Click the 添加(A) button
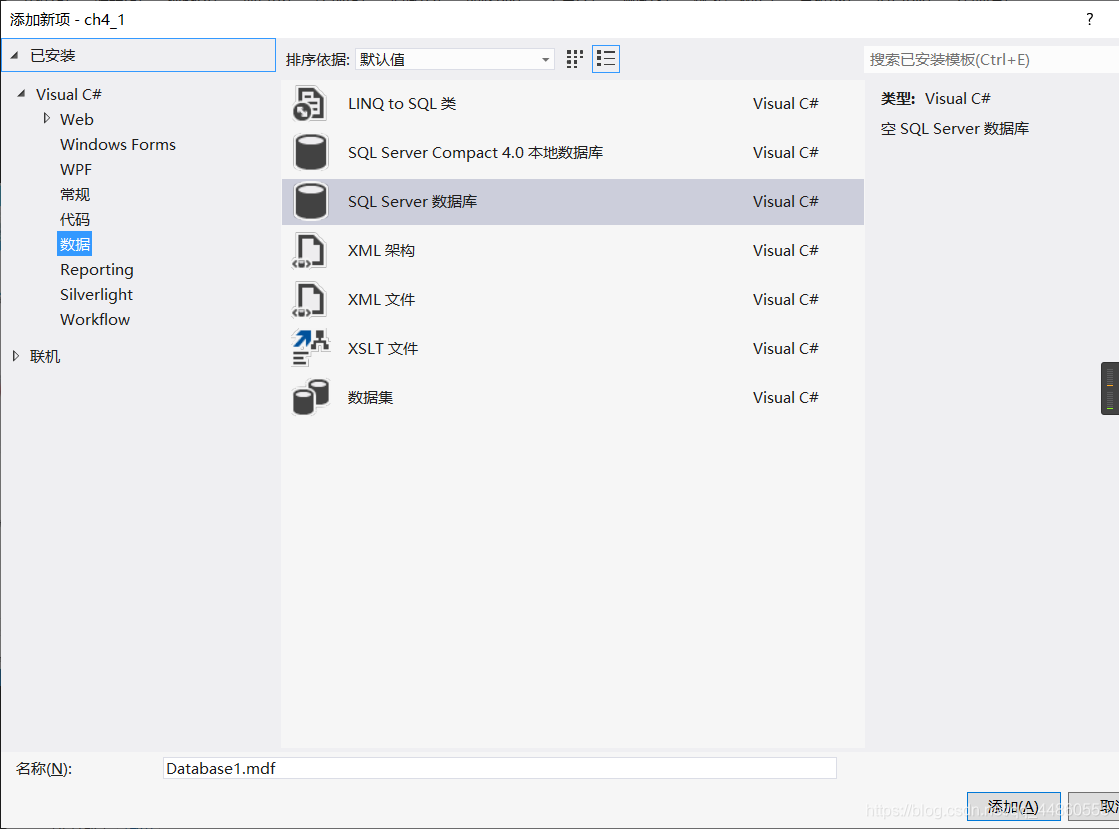The height and width of the screenshot is (829, 1119). [1013, 807]
